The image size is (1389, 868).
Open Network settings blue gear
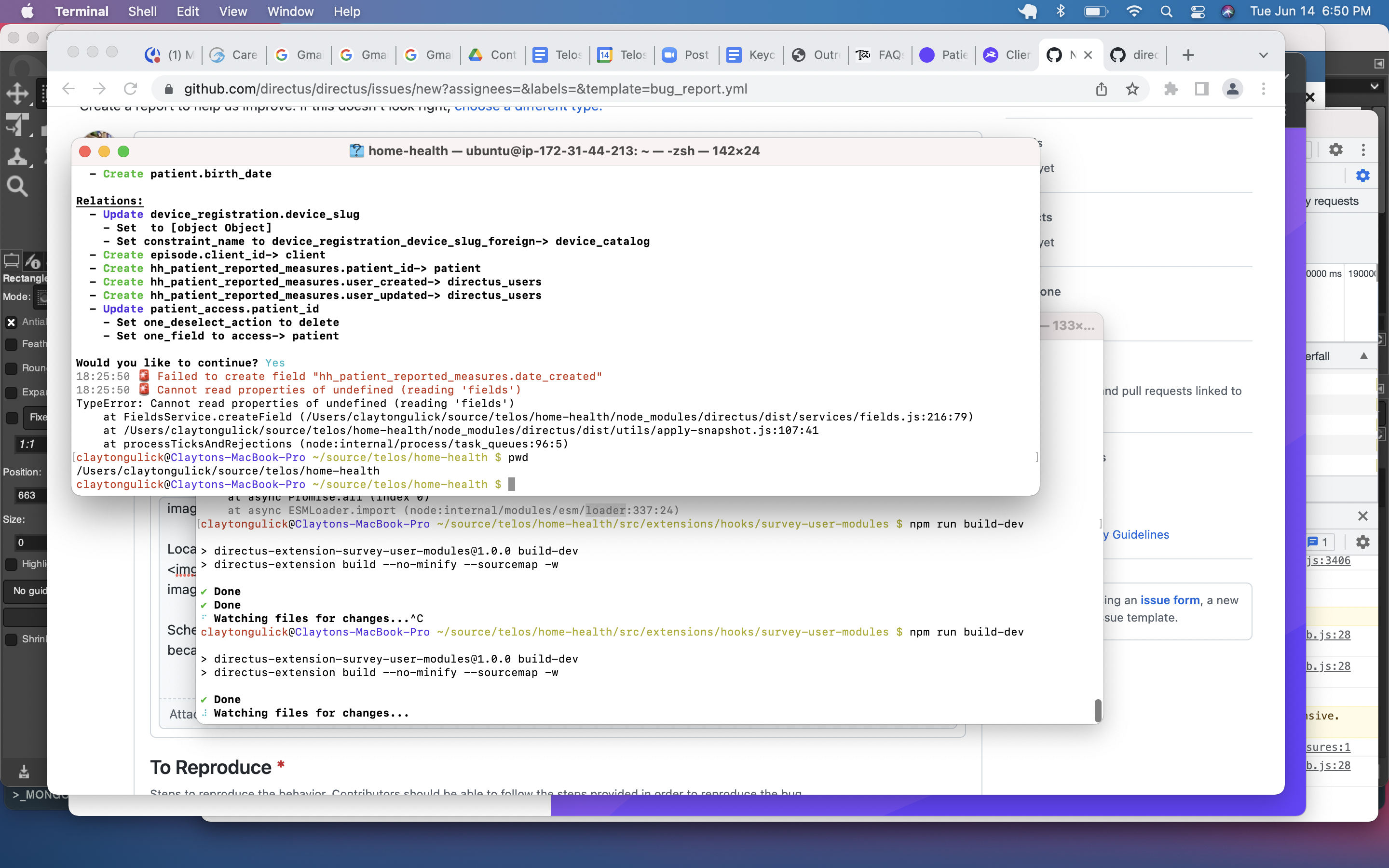(x=1362, y=176)
